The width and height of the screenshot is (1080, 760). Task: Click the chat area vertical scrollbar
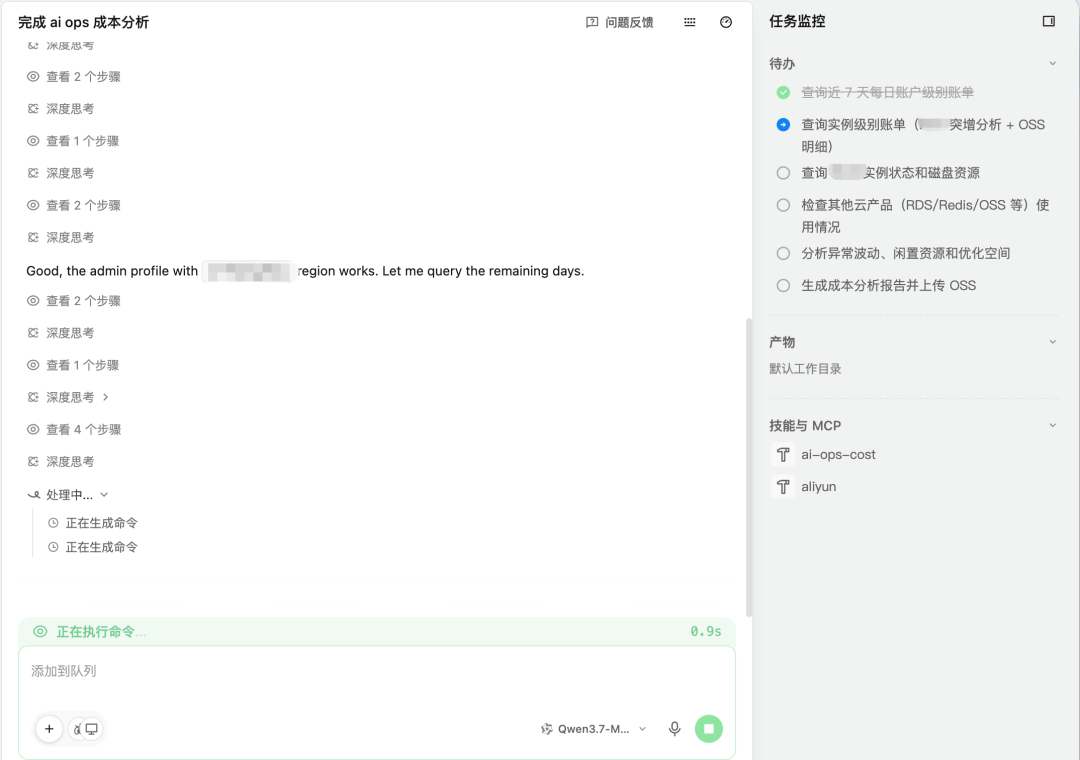tap(749, 467)
